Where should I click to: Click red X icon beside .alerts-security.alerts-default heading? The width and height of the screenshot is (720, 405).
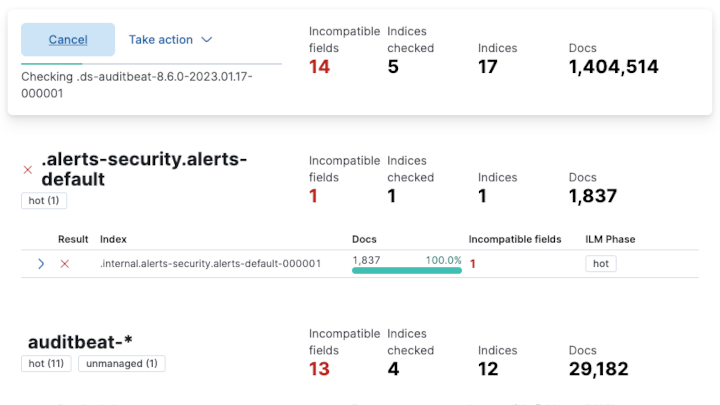(x=28, y=170)
